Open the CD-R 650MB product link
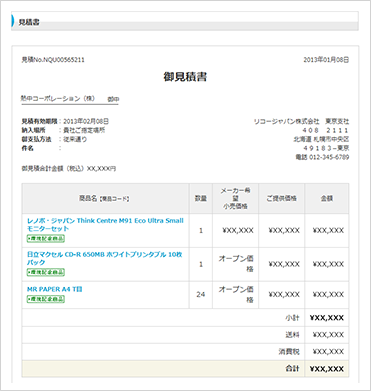Image resolution: width=371 pixels, height=391 pixels. click(105, 258)
